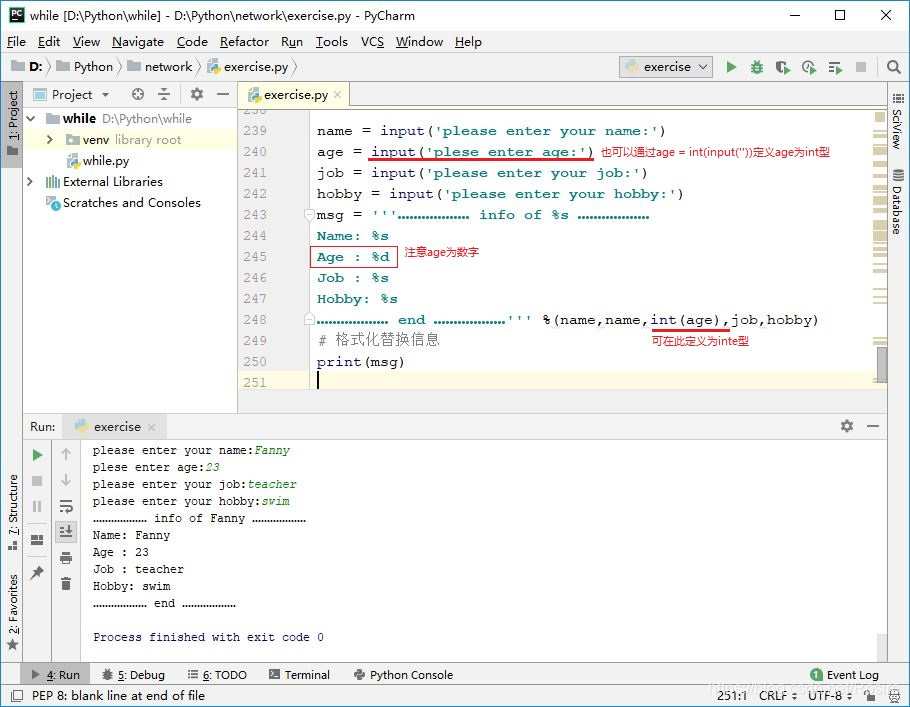Toggle the 1: Project side tab
Viewport: 910px width, 707px height.
click(12, 123)
